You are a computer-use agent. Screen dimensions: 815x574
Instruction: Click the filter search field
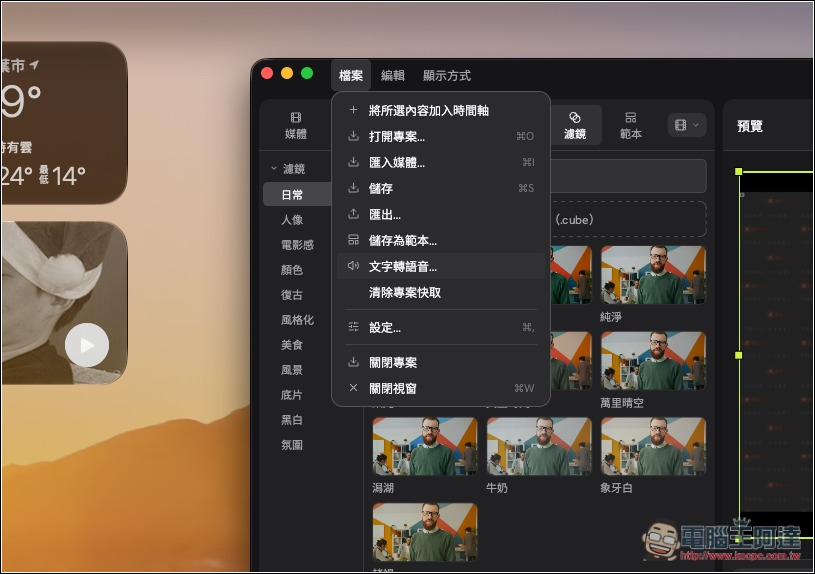[x=628, y=176]
